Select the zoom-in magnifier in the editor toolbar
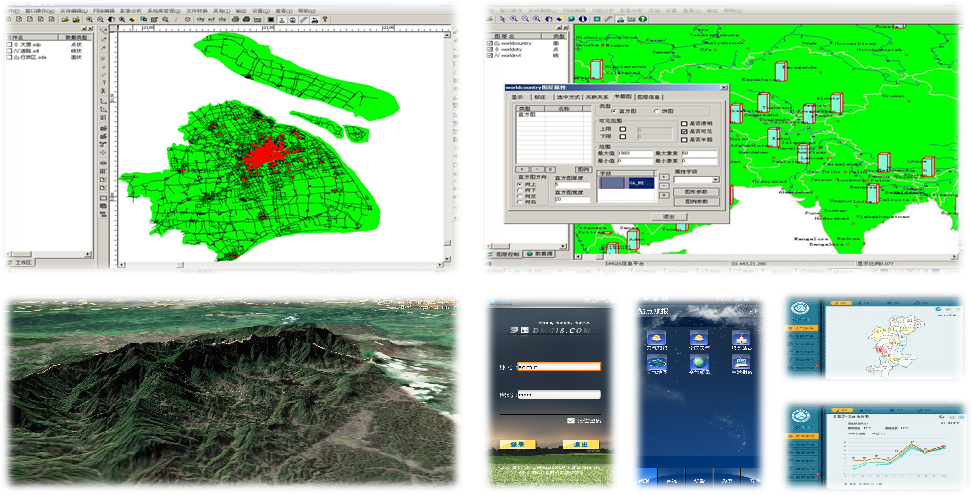Screen dimensions: 972x495 tap(89, 19)
